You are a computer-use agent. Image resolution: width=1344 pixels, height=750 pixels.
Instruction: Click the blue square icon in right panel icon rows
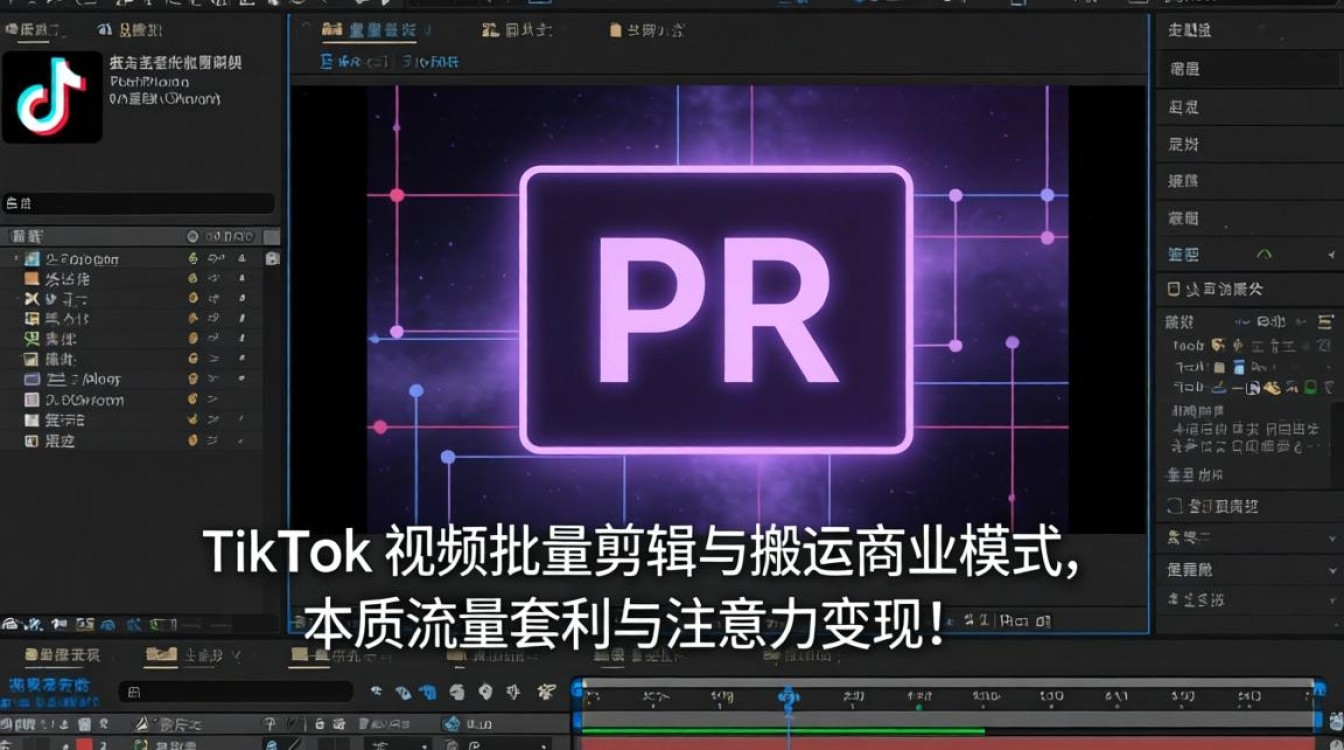(x=1240, y=367)
